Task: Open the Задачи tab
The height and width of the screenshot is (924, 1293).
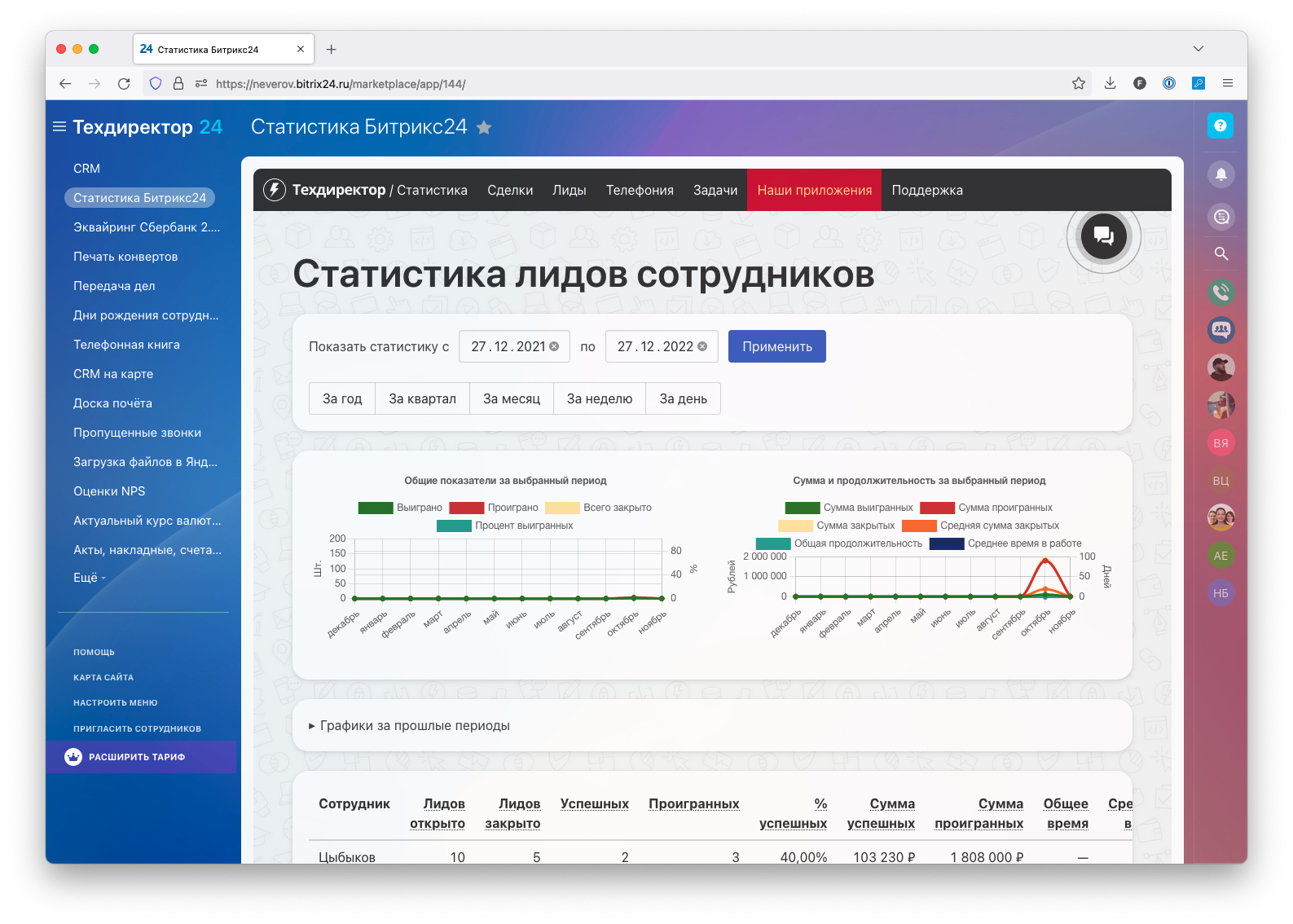Action: pos(715,190)
